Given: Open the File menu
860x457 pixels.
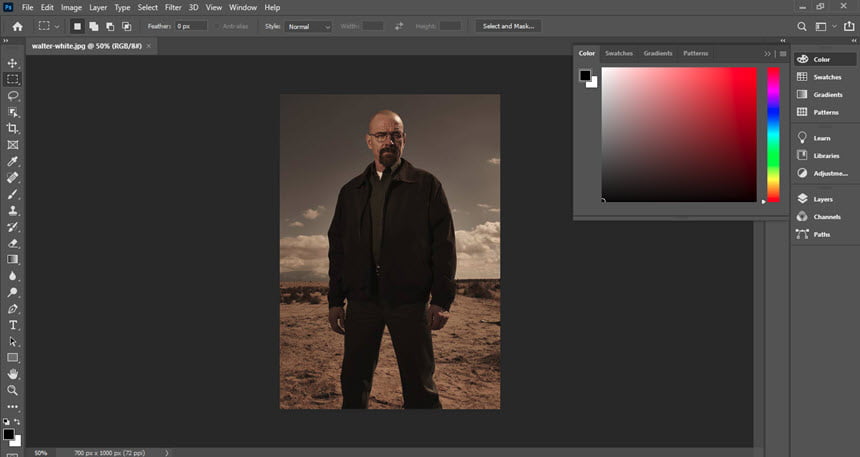Looking at the screenshot, I should pyautogui.click(x=27, y=8).
